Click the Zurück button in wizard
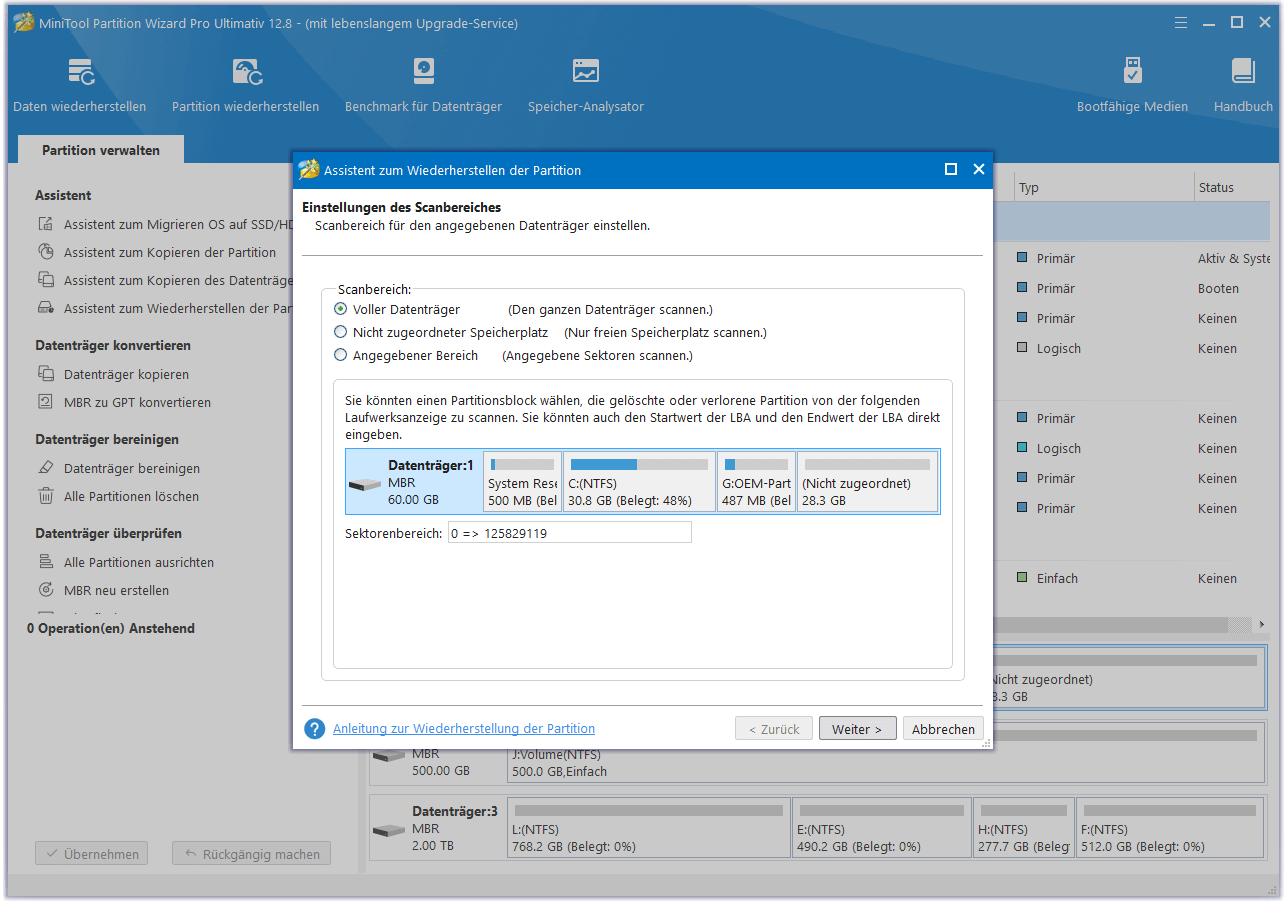Image resolution: width=1285 pixels, height=903 pixels. pyautogui.click(x=774, y=729)
